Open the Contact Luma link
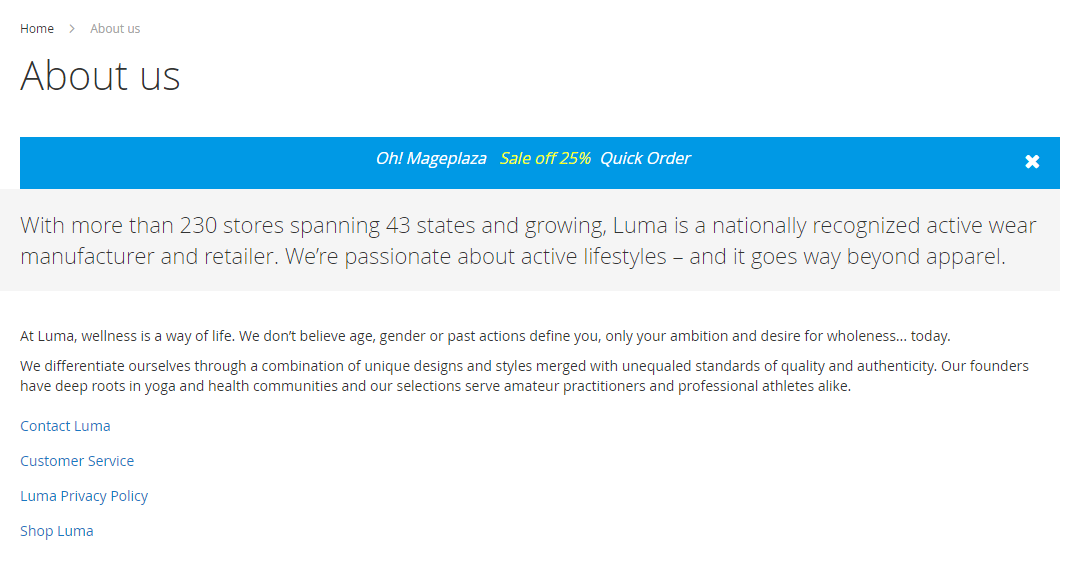The image size is (1069, 565). pyautogui.click(x=65, y=426)
